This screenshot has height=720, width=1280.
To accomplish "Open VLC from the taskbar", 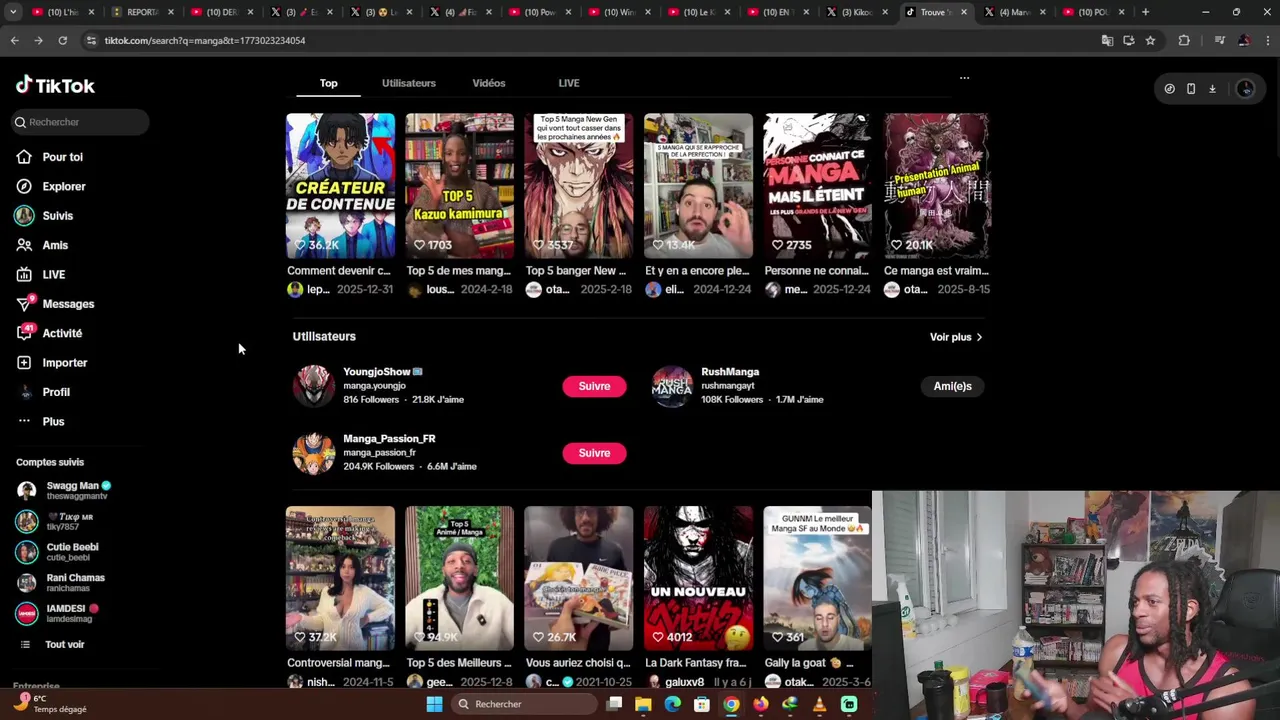I will click(820, 704).
